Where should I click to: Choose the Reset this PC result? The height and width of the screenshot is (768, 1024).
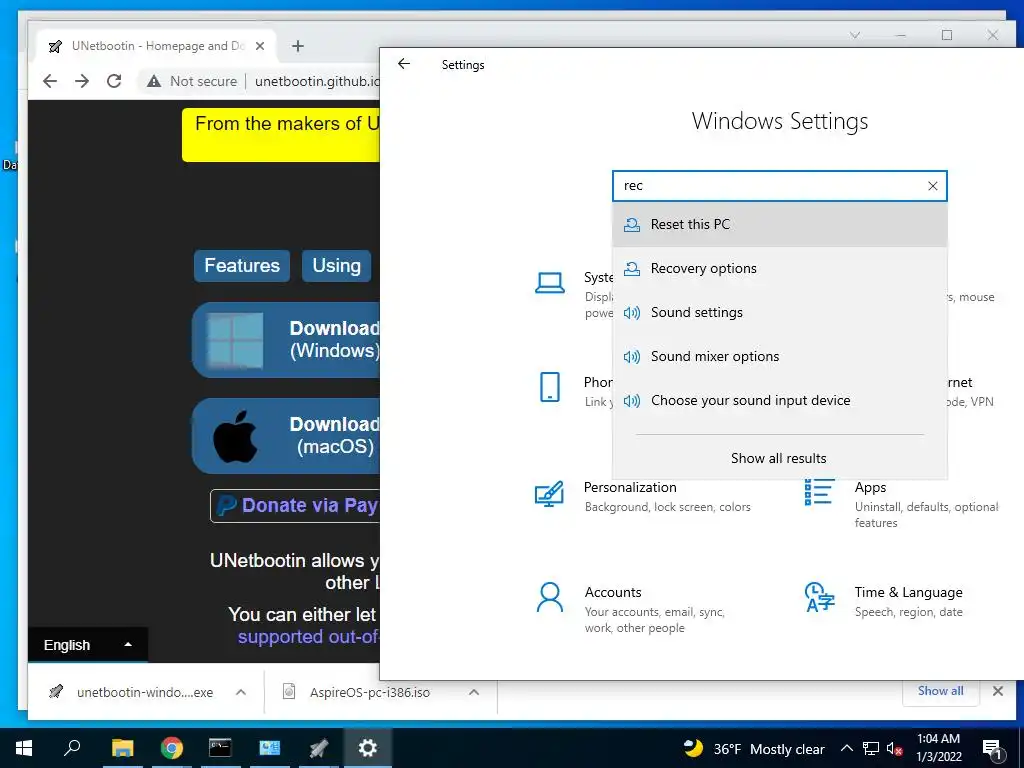pos(780,225)
